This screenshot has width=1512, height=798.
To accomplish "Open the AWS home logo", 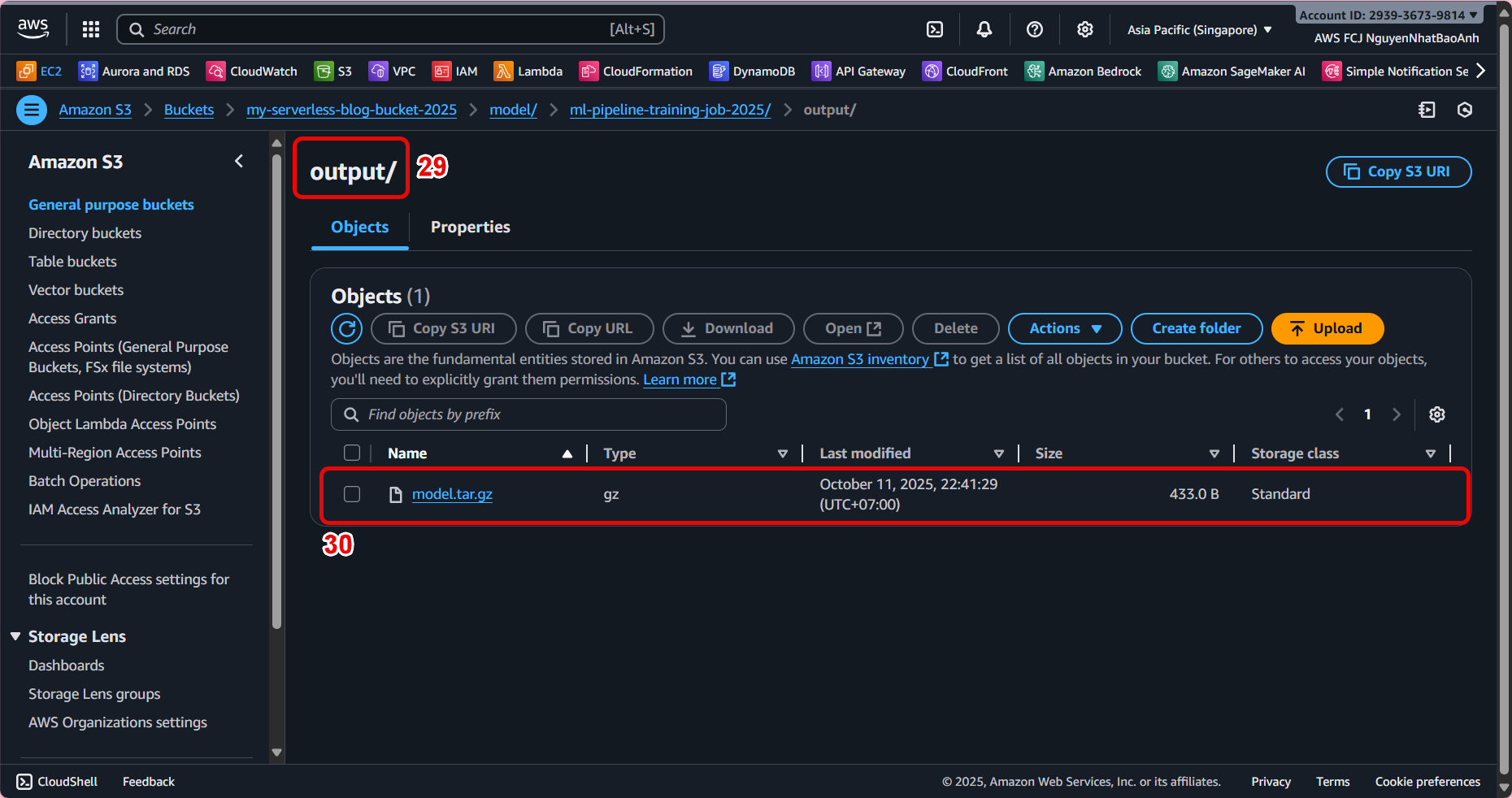I will tap(33, 29).
